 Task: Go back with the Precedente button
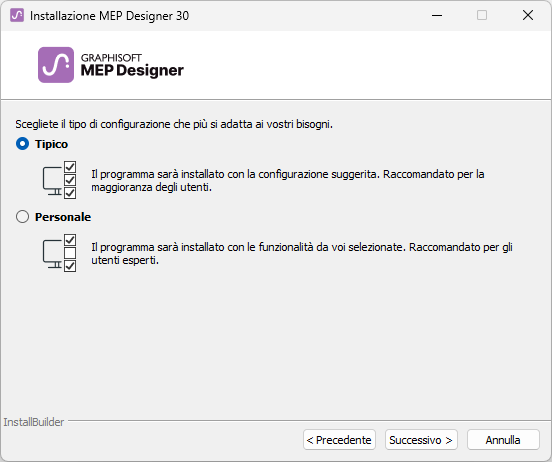[x=339, y=439]
